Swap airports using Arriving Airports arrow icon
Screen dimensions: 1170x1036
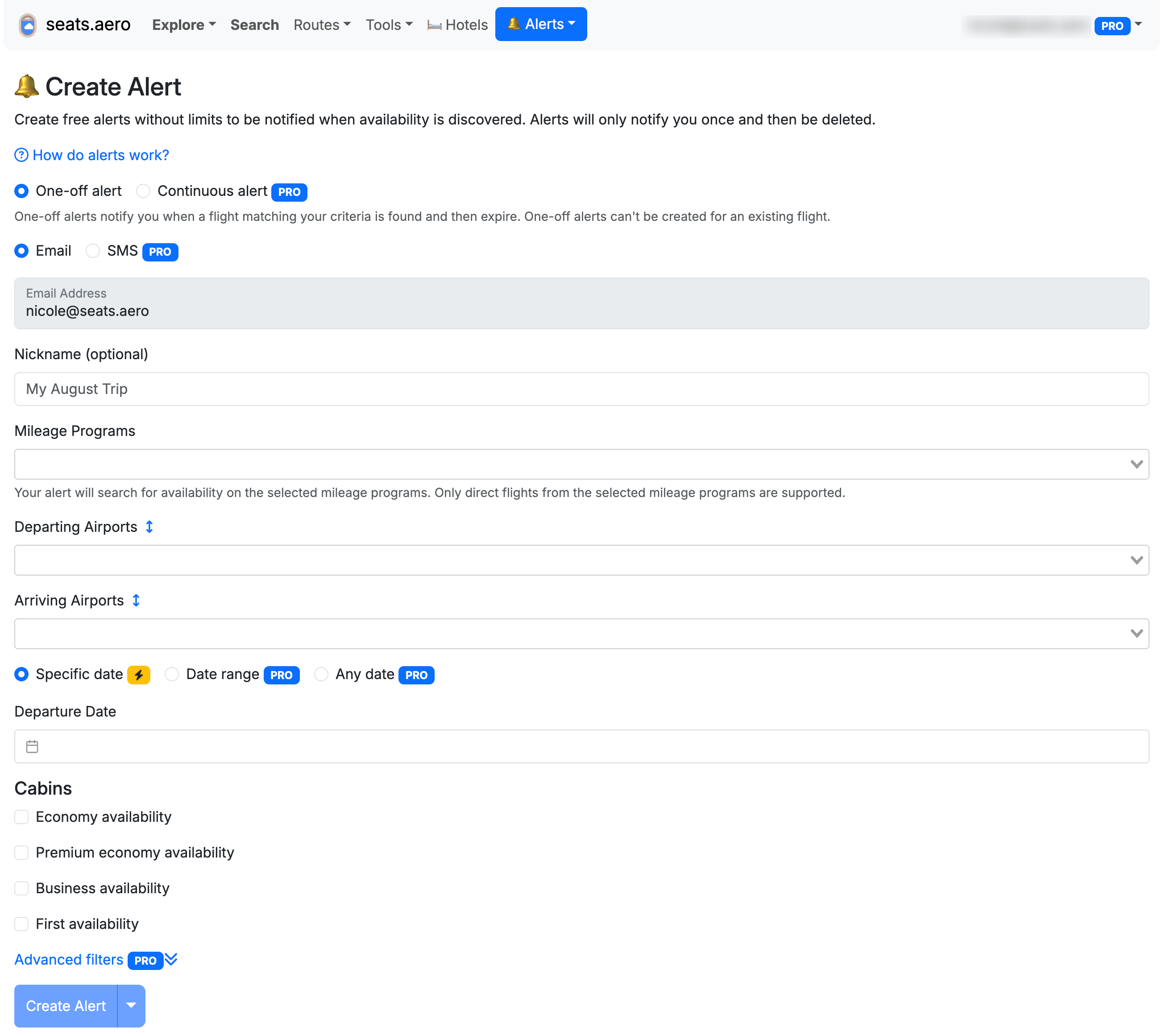136,600
